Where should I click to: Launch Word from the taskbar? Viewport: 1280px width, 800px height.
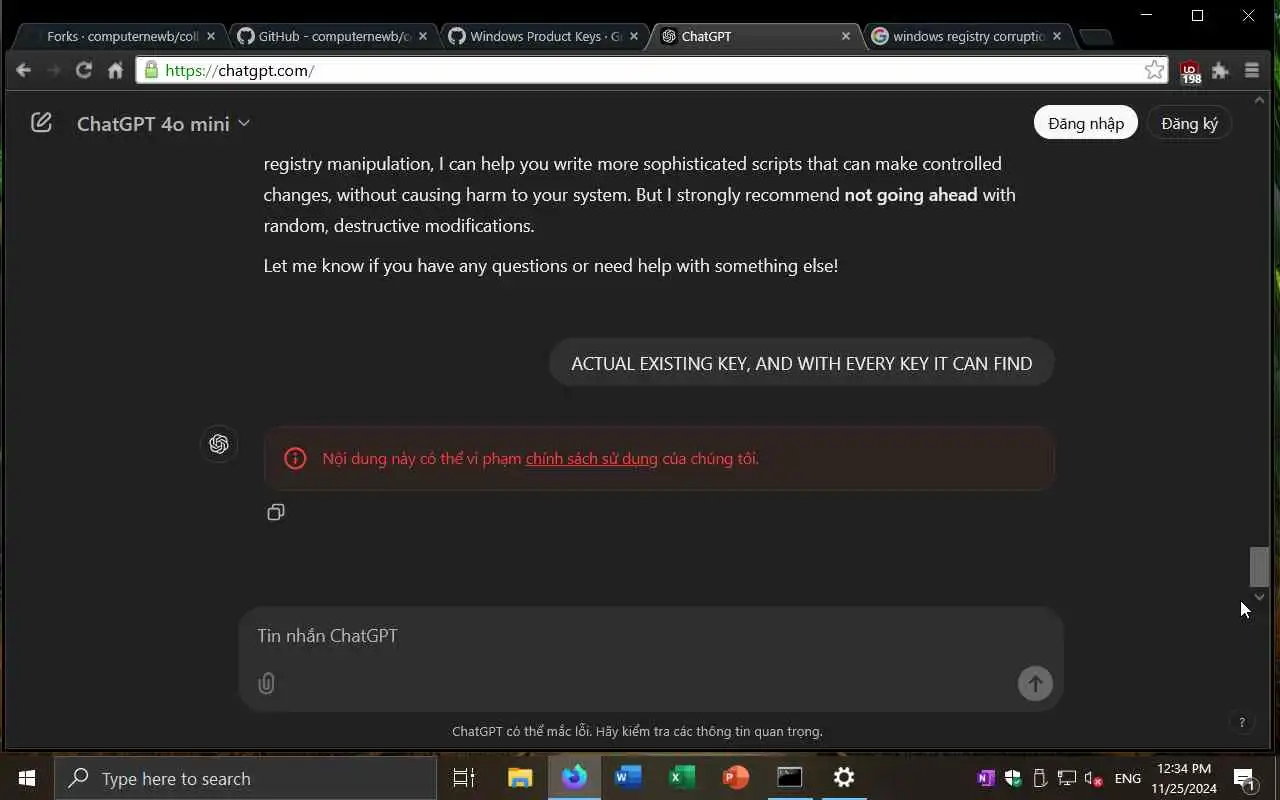point(628,778)
